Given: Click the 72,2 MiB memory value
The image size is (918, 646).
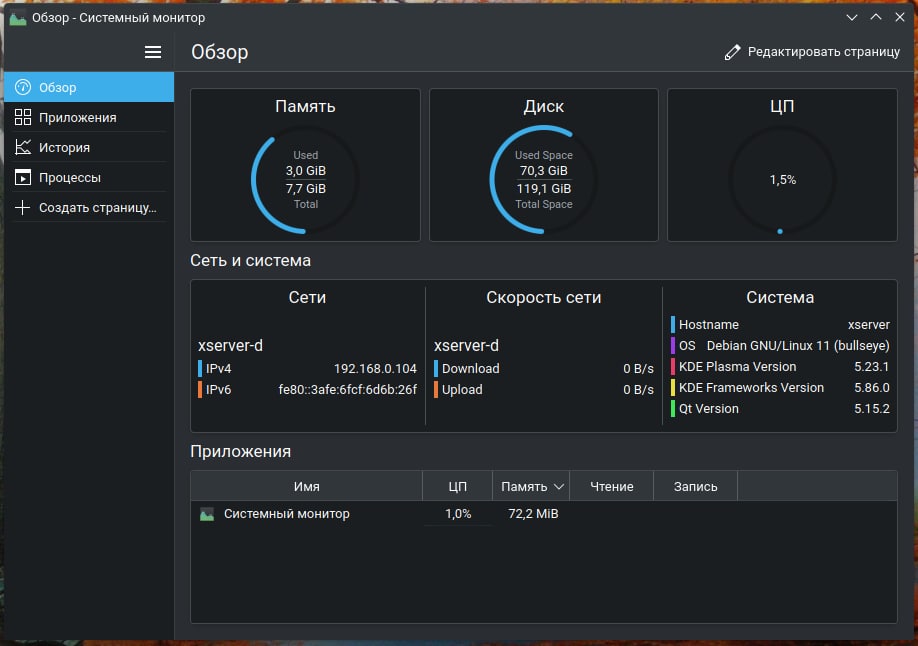Looking at the screenshot, I should [x=533, y=514].
